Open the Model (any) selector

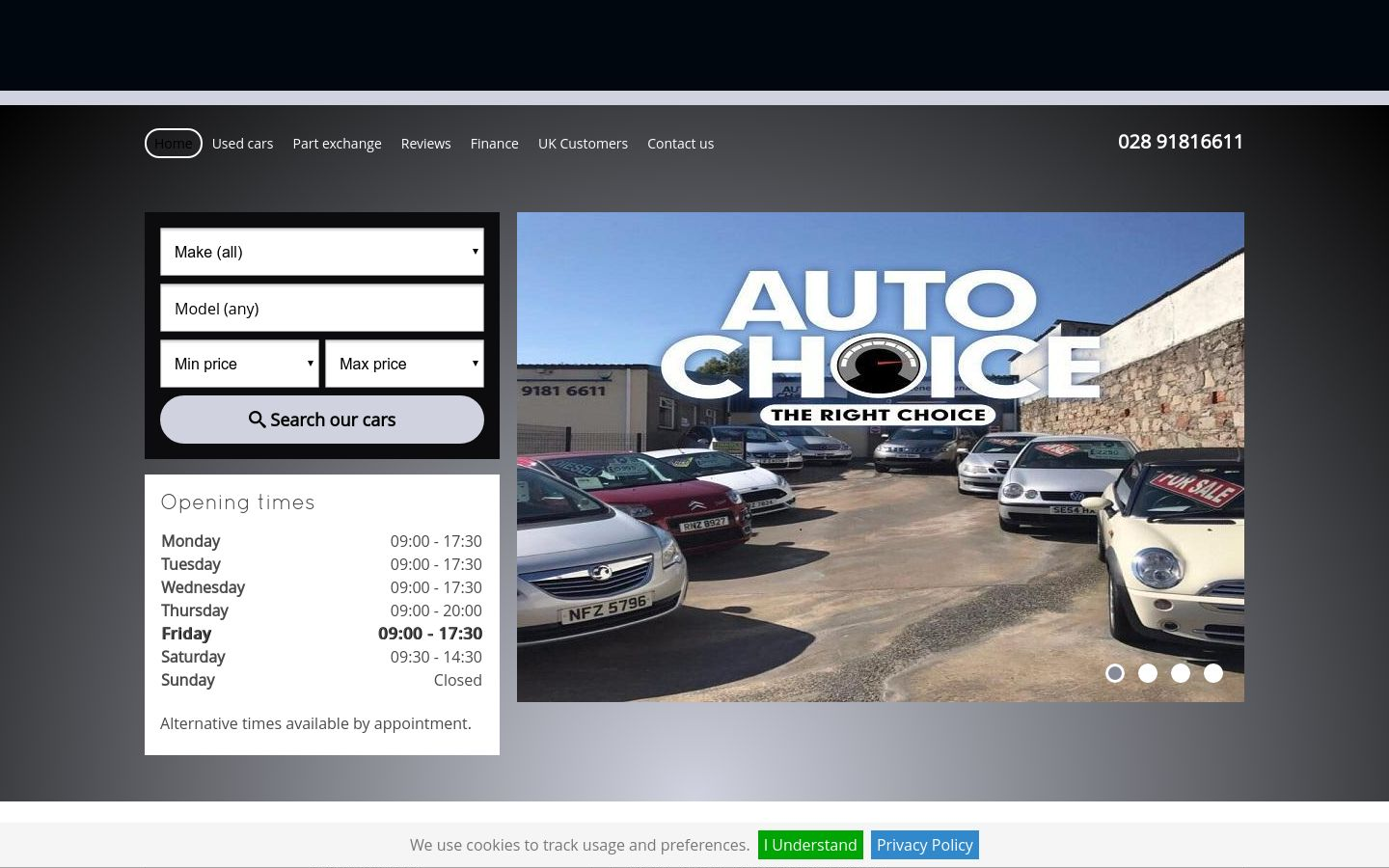pos(322,309)
